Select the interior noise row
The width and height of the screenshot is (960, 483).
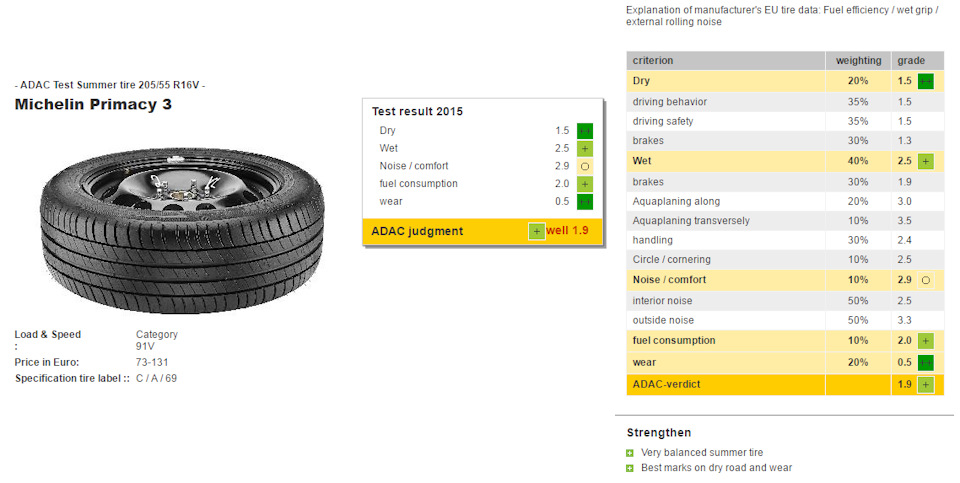pyautogui.click(x=785, y=301)
